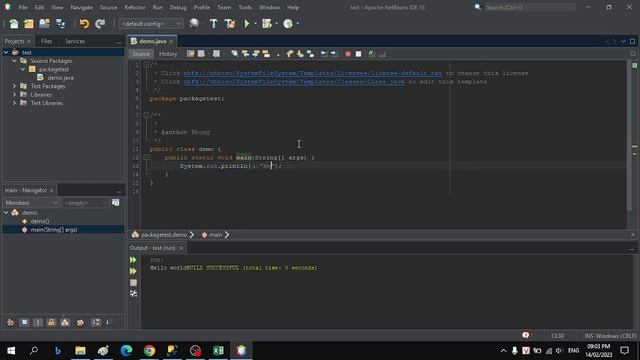This screenshot has width=640, height=360.
Task: Click Shift Line Right editor icon
Action: tap(333, 54)
